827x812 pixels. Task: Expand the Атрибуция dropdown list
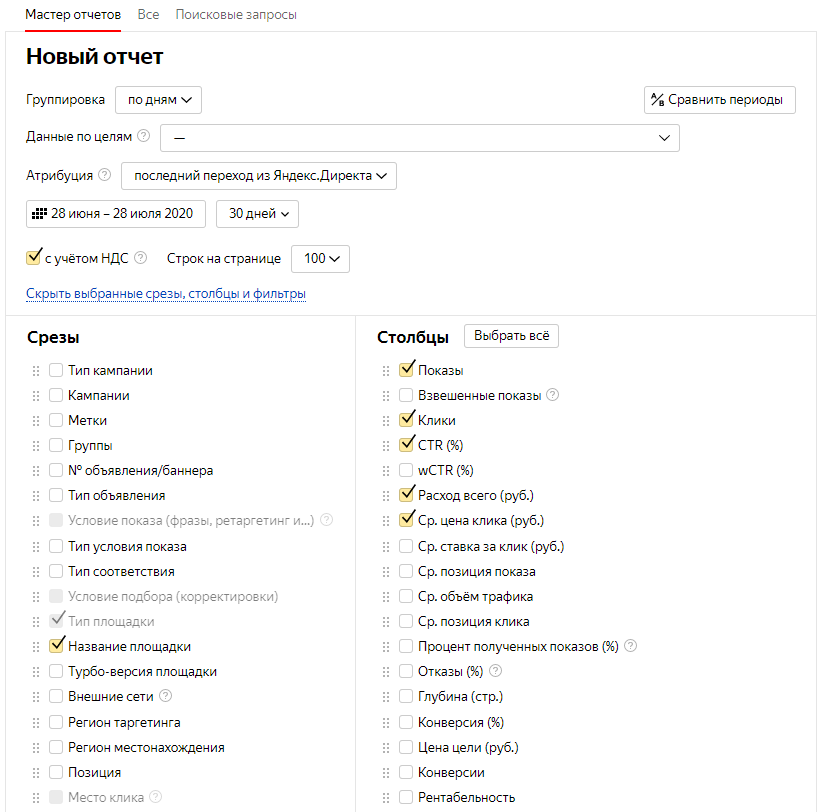click(x=259, y=176)
